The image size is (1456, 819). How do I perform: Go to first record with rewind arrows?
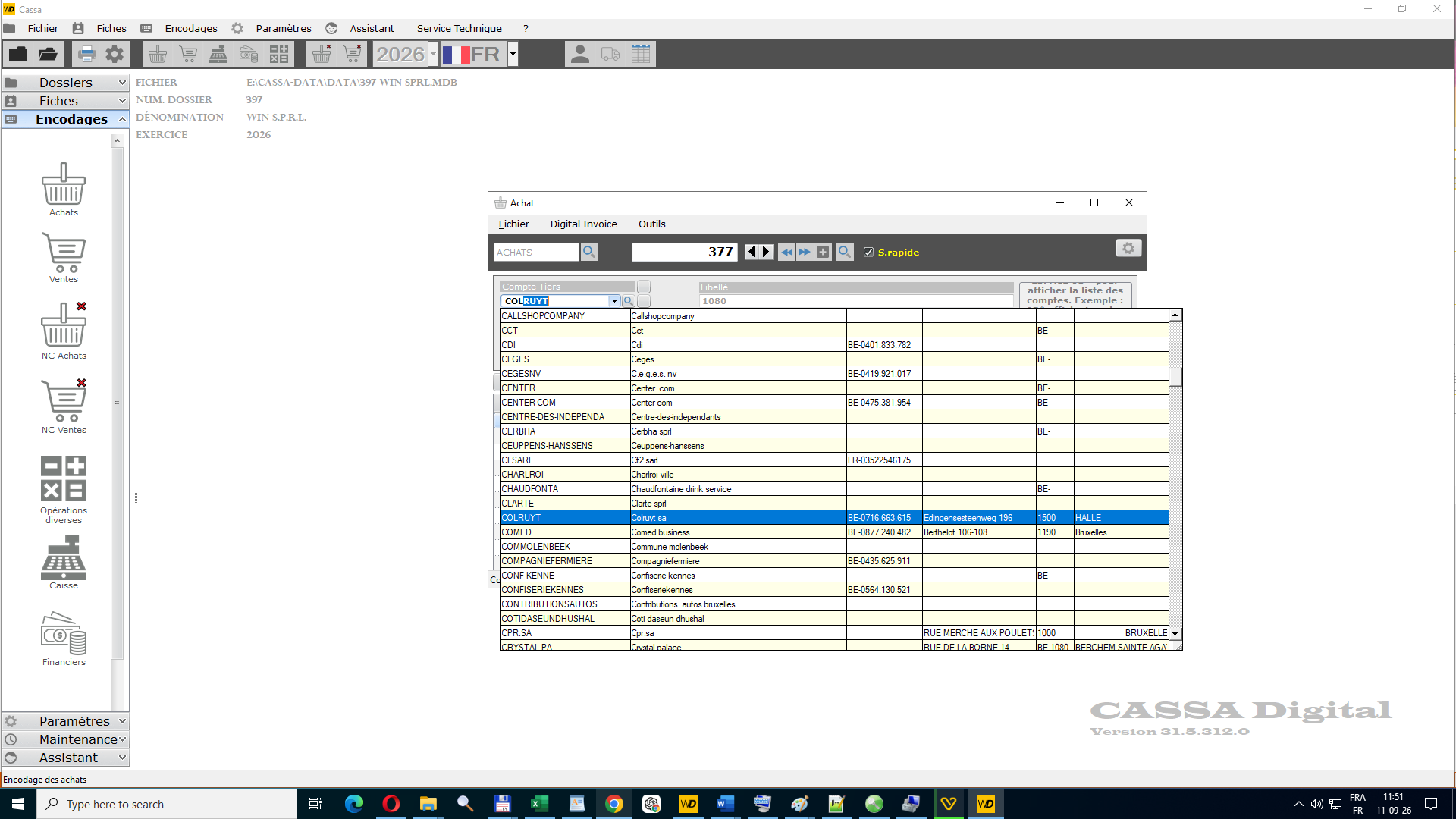coord(787,252)
